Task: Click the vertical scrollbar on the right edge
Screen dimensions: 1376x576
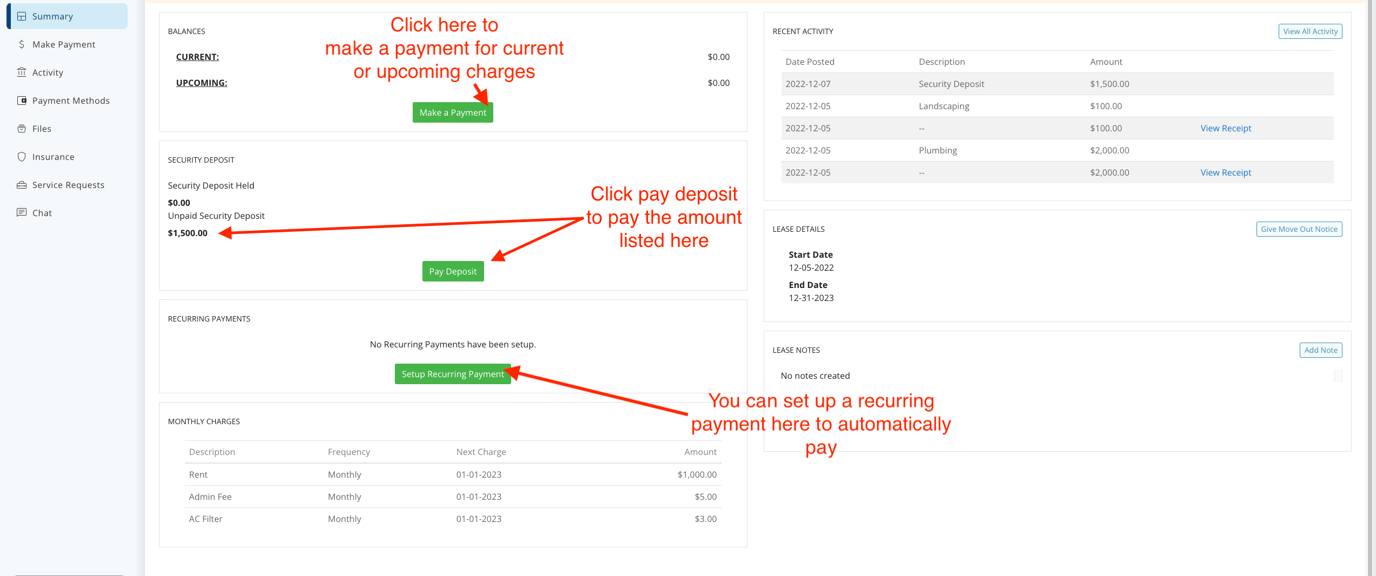Action: (1370, 288)
